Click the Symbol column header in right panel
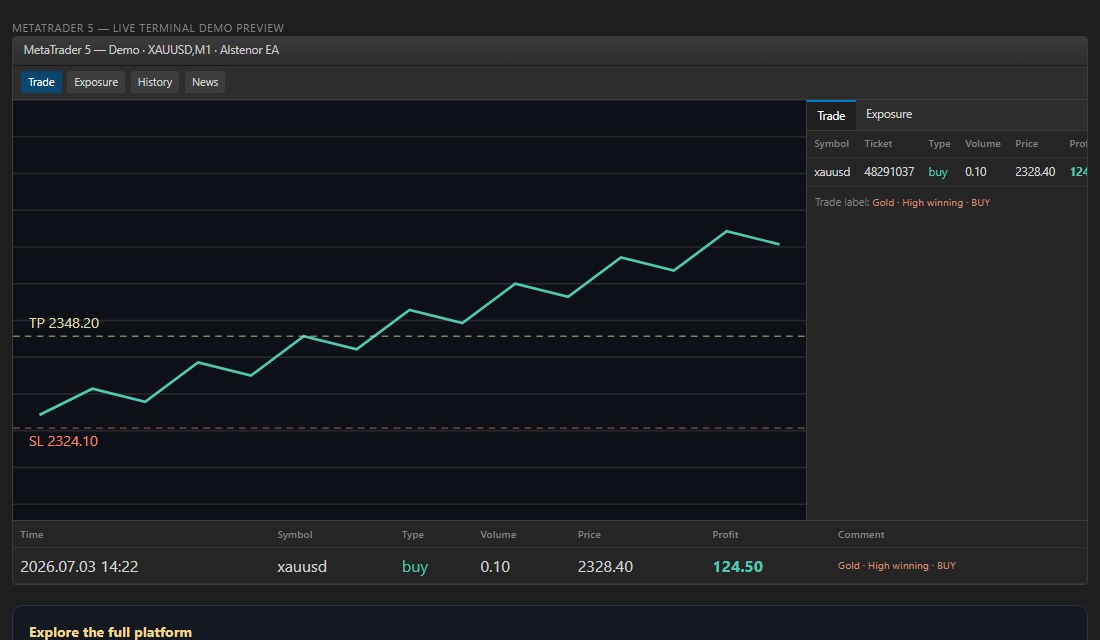The height and width of the screenshot is (640, 1100). (x=831, y=144)
